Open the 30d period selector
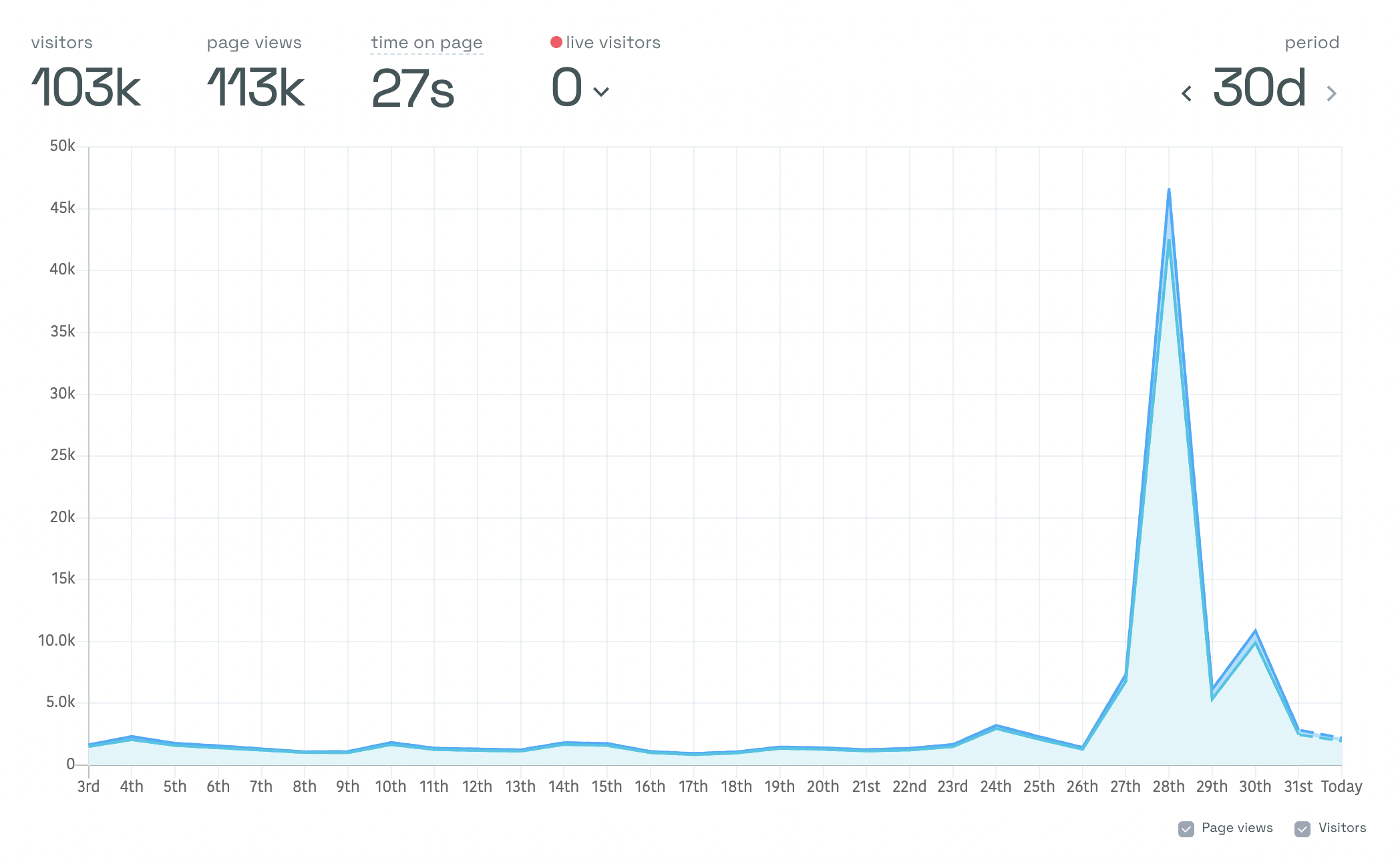The image size is (1400, 864). 1259,88
